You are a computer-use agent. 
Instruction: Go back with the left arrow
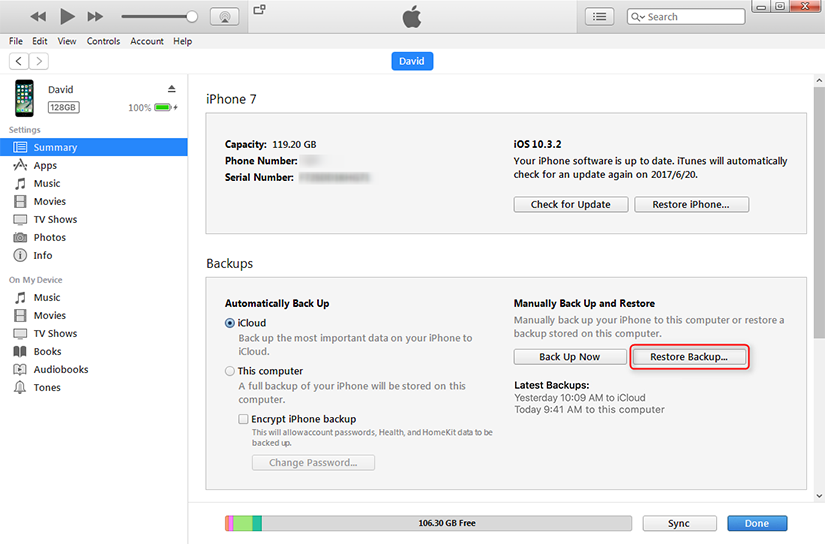pos(19,61)
